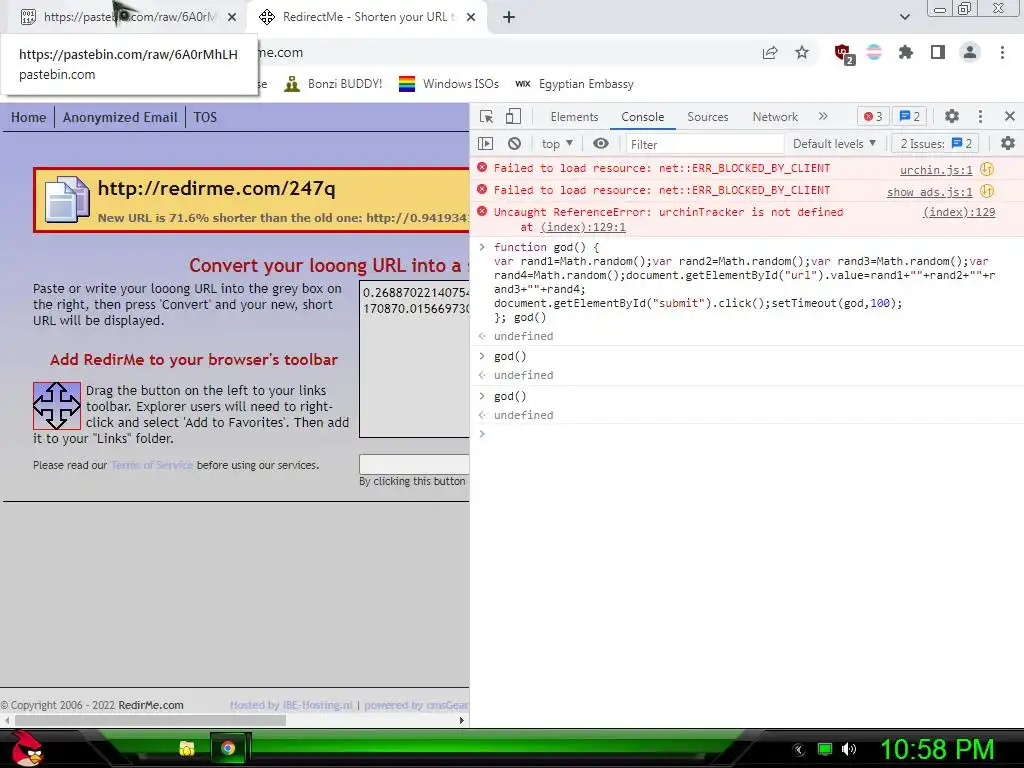This screenshot has width=1024, height=768.
Task: Switch to the Sources tab
Action: [707, 117]
